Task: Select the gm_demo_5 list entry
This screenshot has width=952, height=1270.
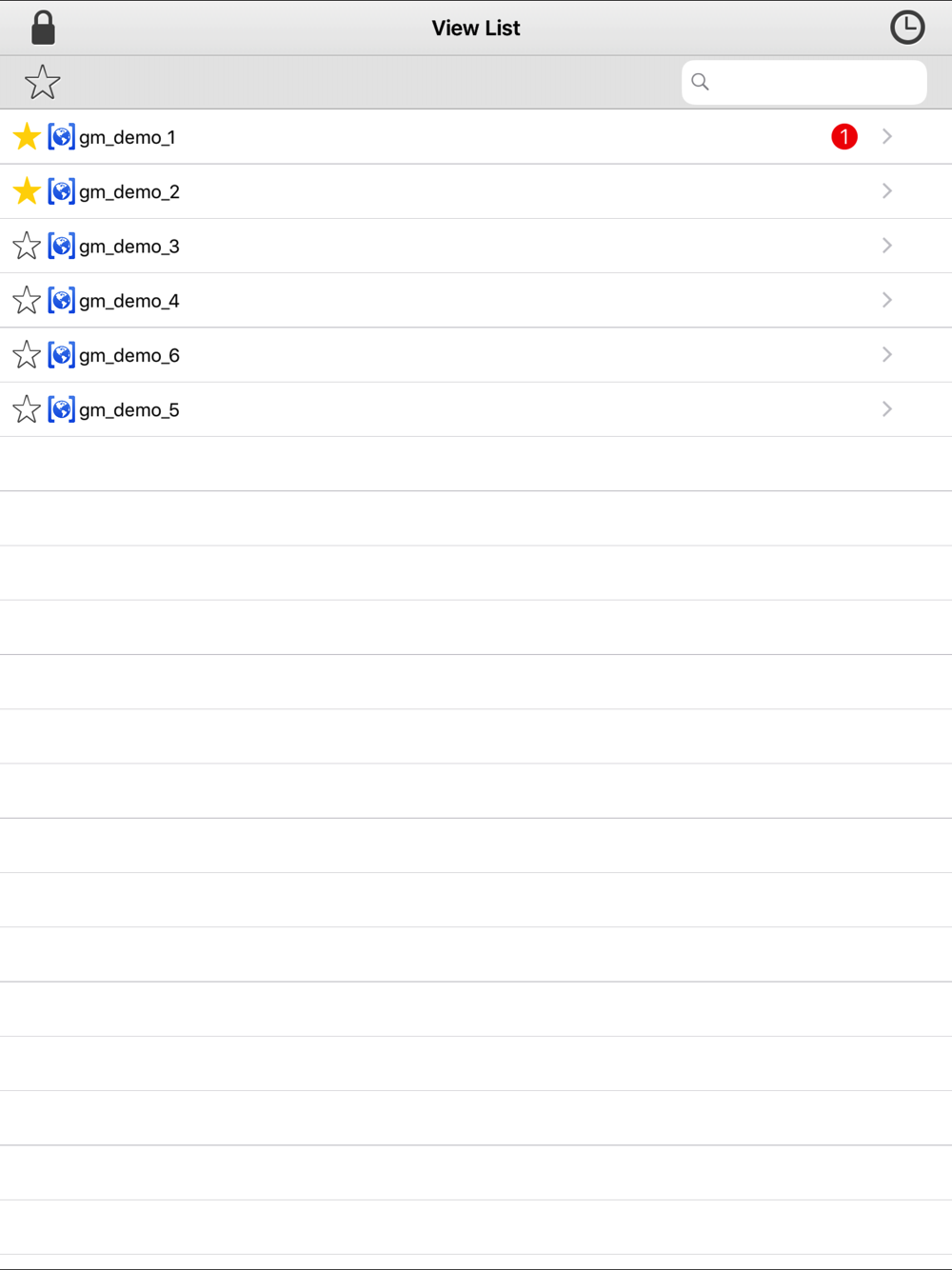Action: (129, 410)
